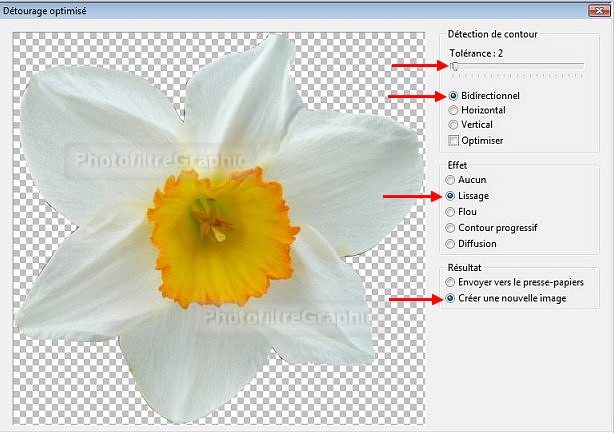Choose Horizontal contour detection
This screenshot has height=433, width=614.
[454, 110]
